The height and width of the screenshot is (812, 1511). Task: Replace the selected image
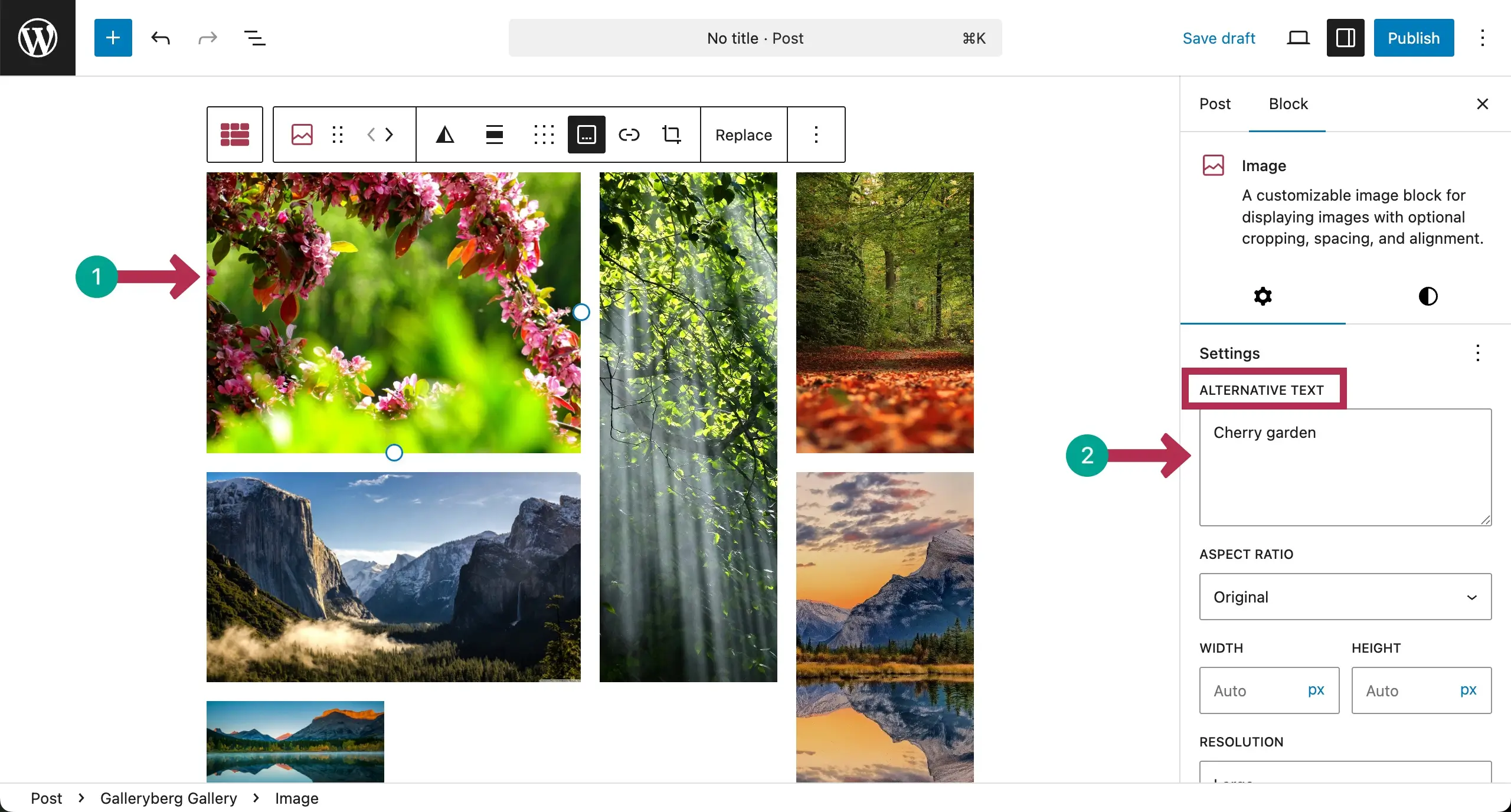tap(743, 135)
